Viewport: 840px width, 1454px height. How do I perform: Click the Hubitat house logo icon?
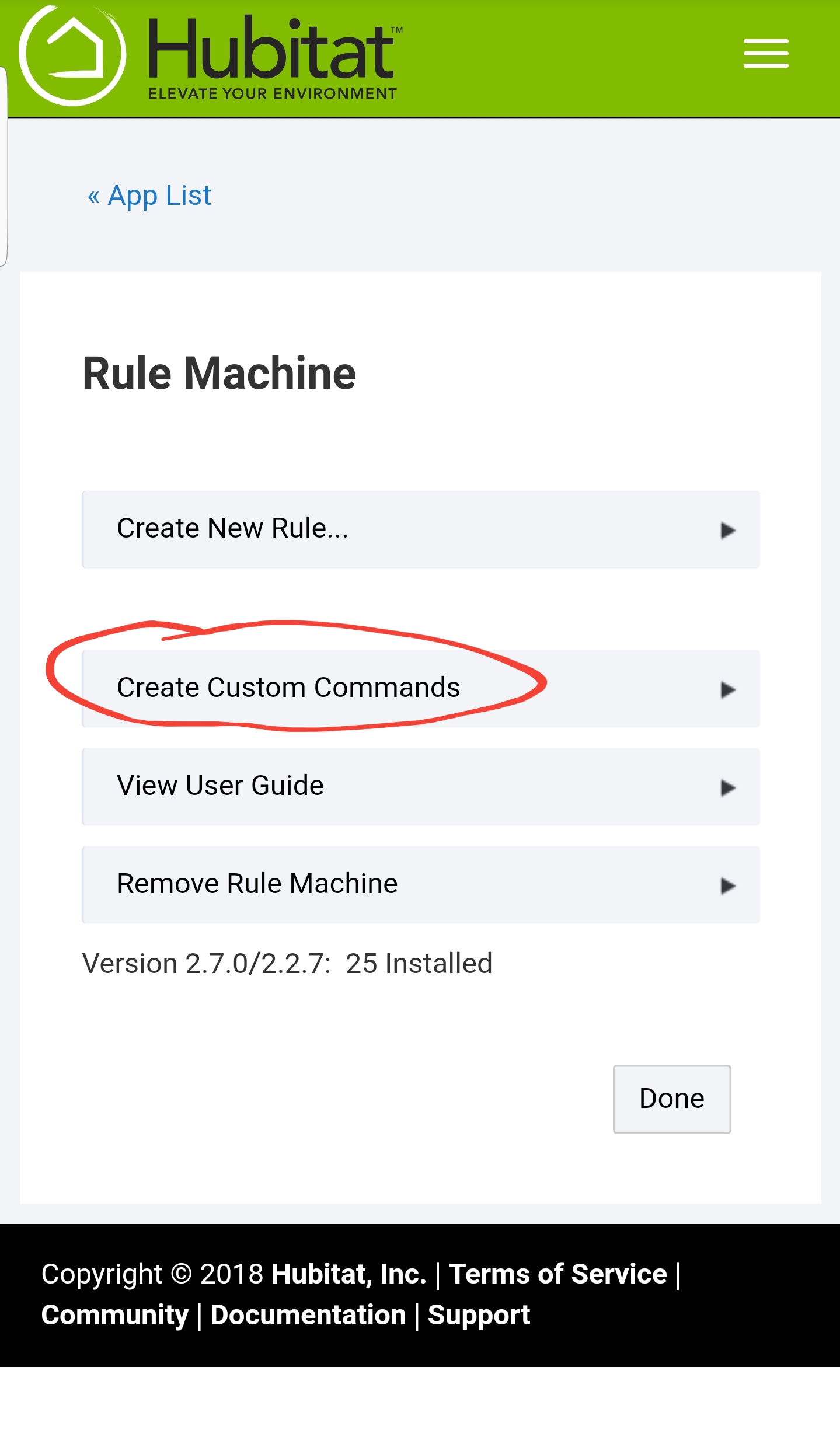coord(72,55)
